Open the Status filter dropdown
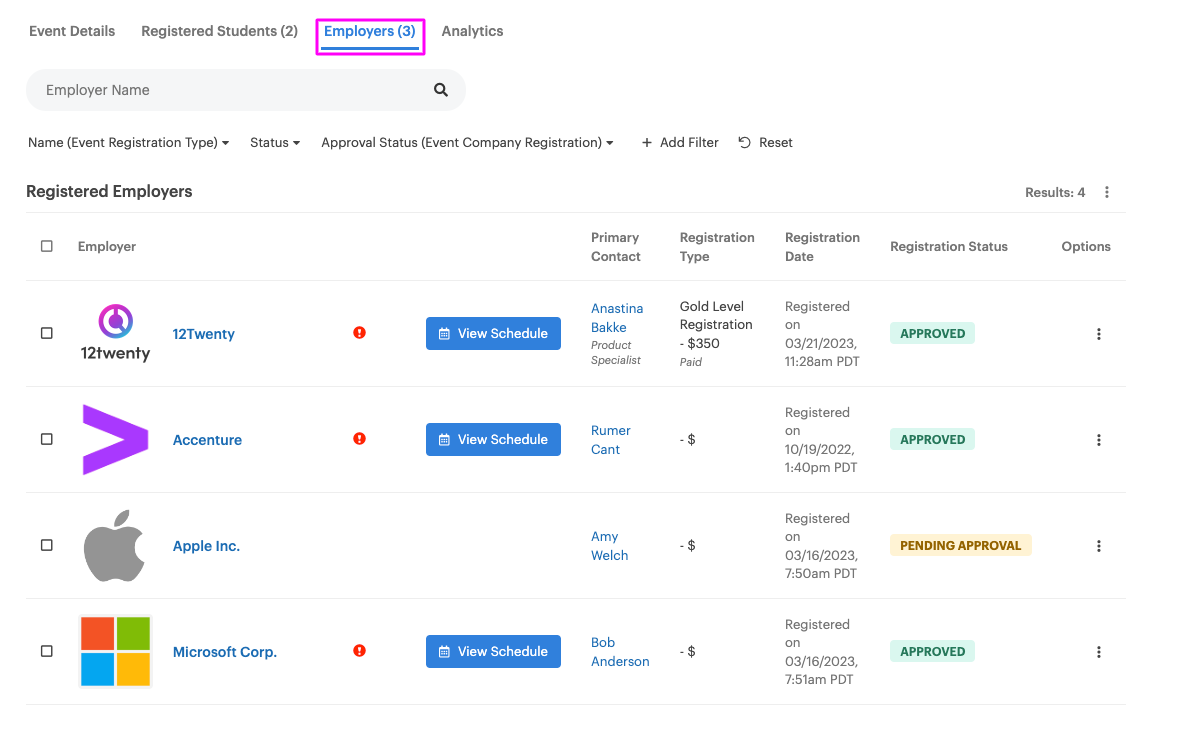Viewport: 1192px width, 731px height. click(x=275, y=143)
